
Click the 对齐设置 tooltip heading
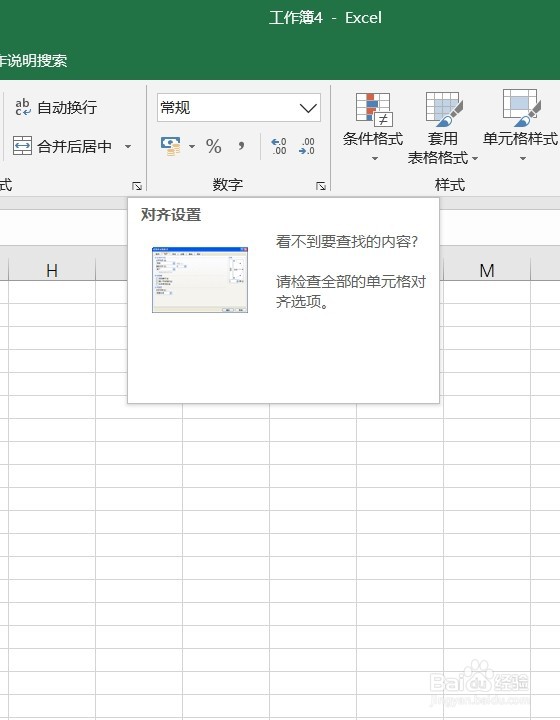click(171, 214)
